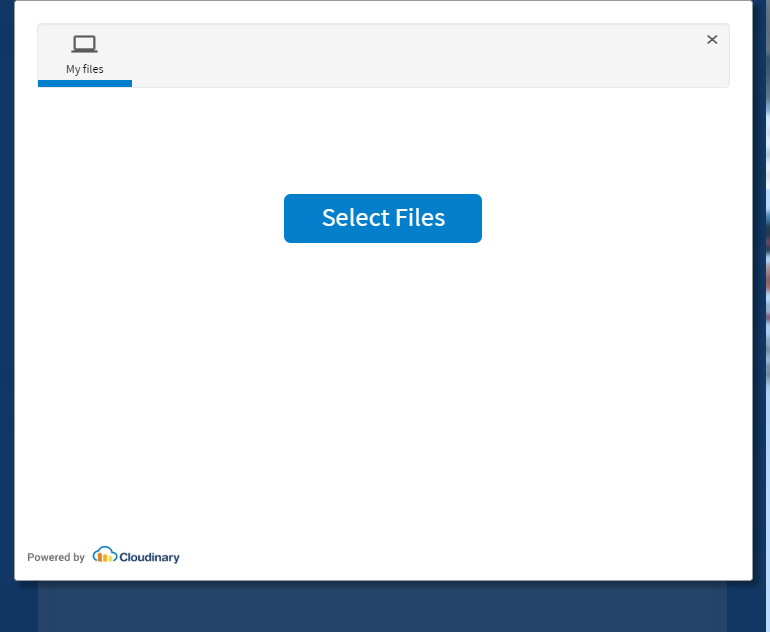Open the My files tab

click(x=84, y=55)
